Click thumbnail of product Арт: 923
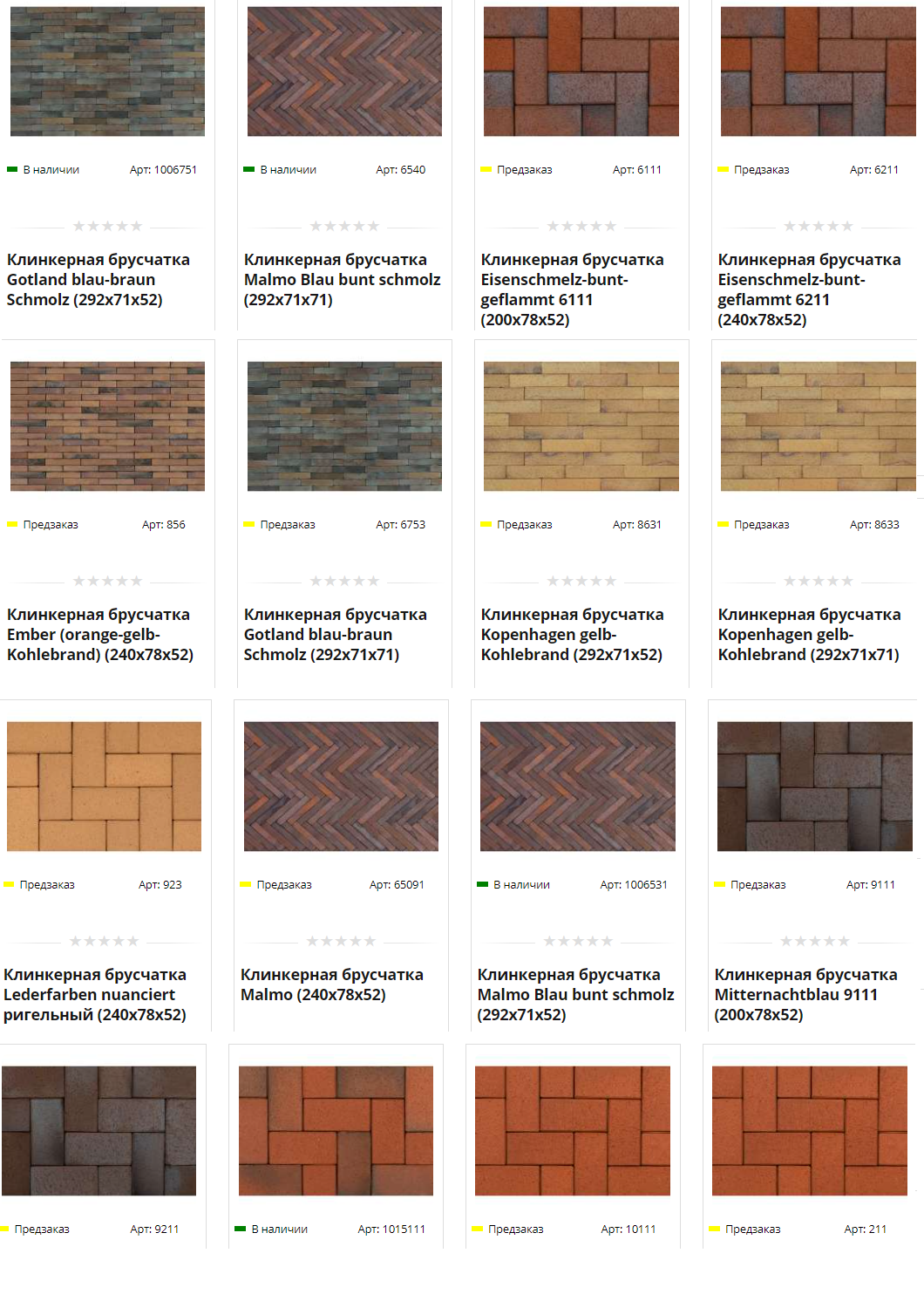Viewport: 924px width, 1301px height. pyautogui.click(x=104, y=787)
